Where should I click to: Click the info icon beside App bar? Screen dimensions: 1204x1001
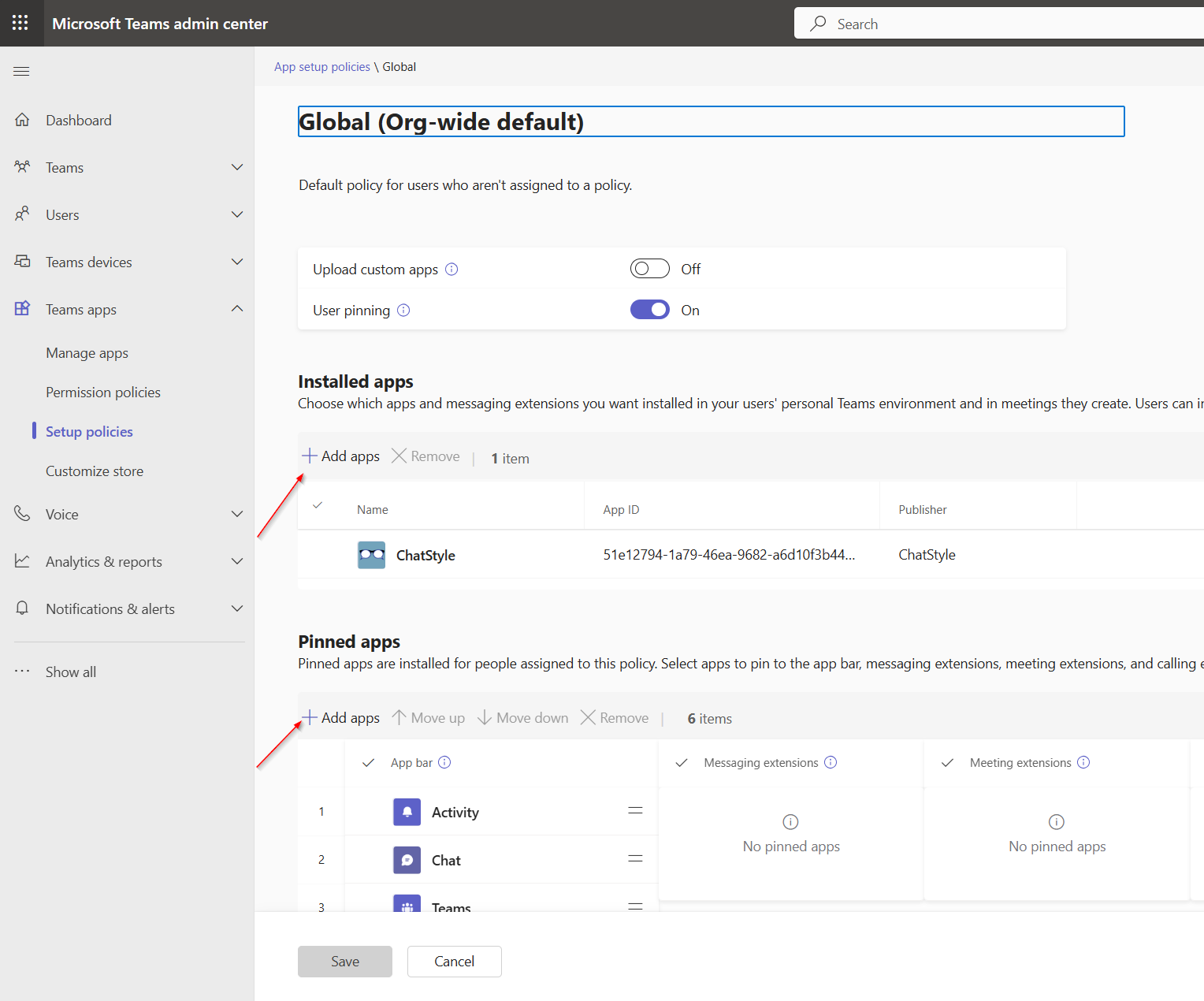pyautogui.click(x=444, y=762)
